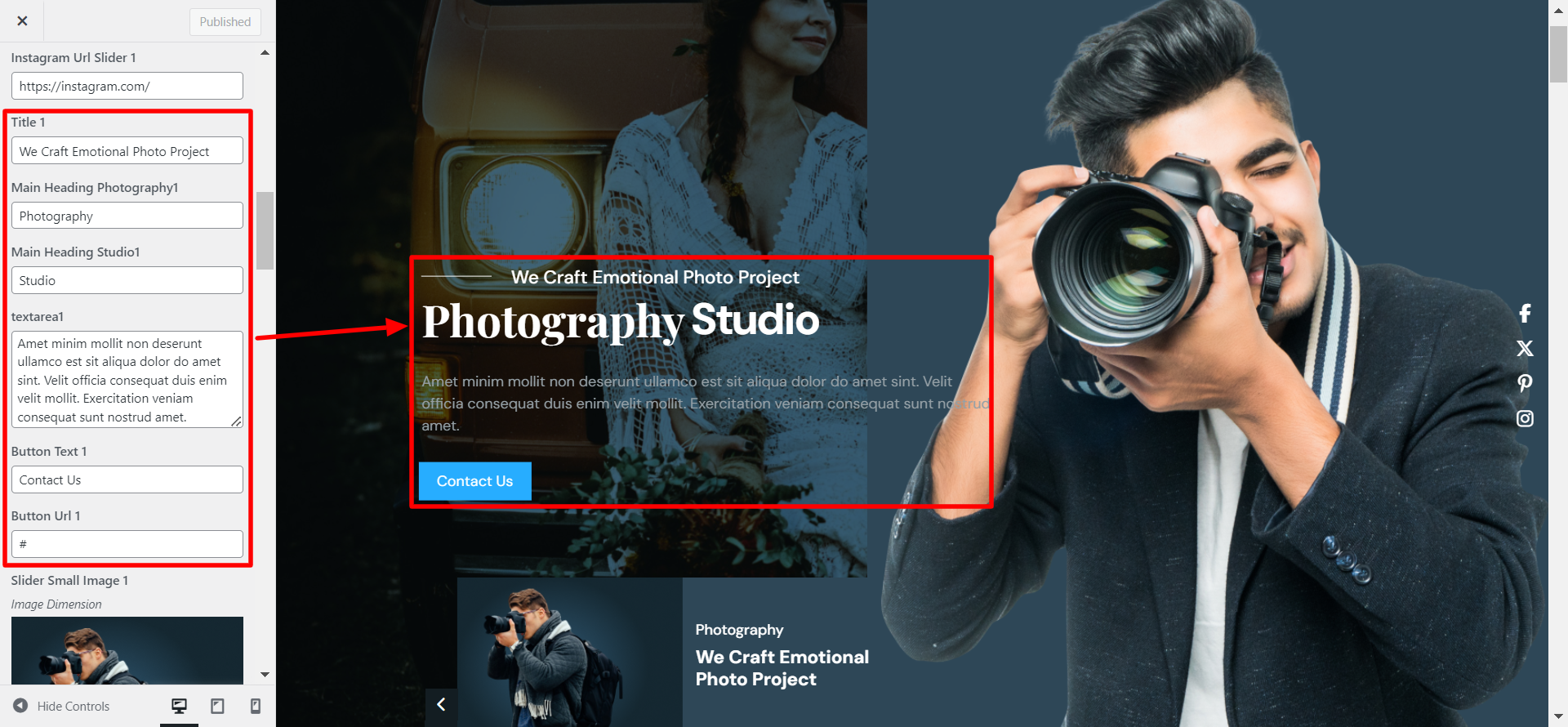Hide Controls in the customizer footer
Image resolution: width=1568 pixels, height=727 pixels.
[62, 706]
